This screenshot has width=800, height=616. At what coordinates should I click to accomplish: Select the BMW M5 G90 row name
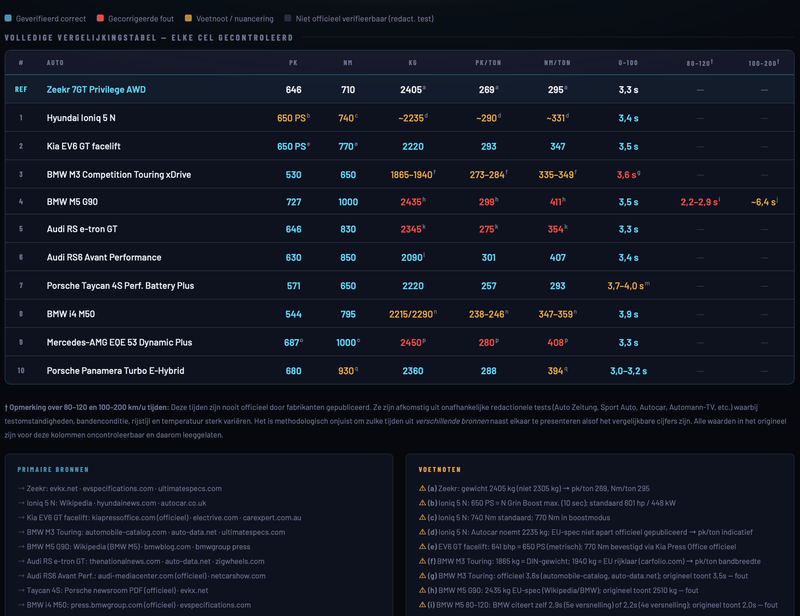coord(72,202)
